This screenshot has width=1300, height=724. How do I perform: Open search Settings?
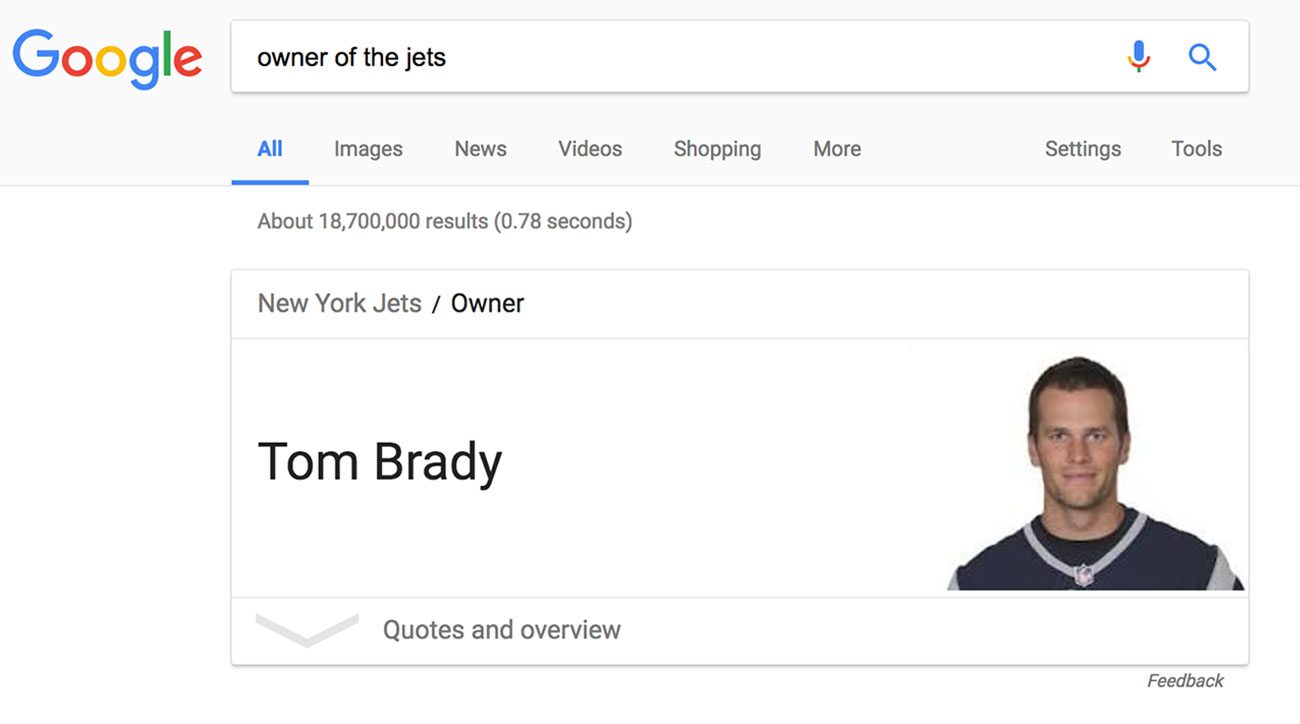click(1082, 148)
